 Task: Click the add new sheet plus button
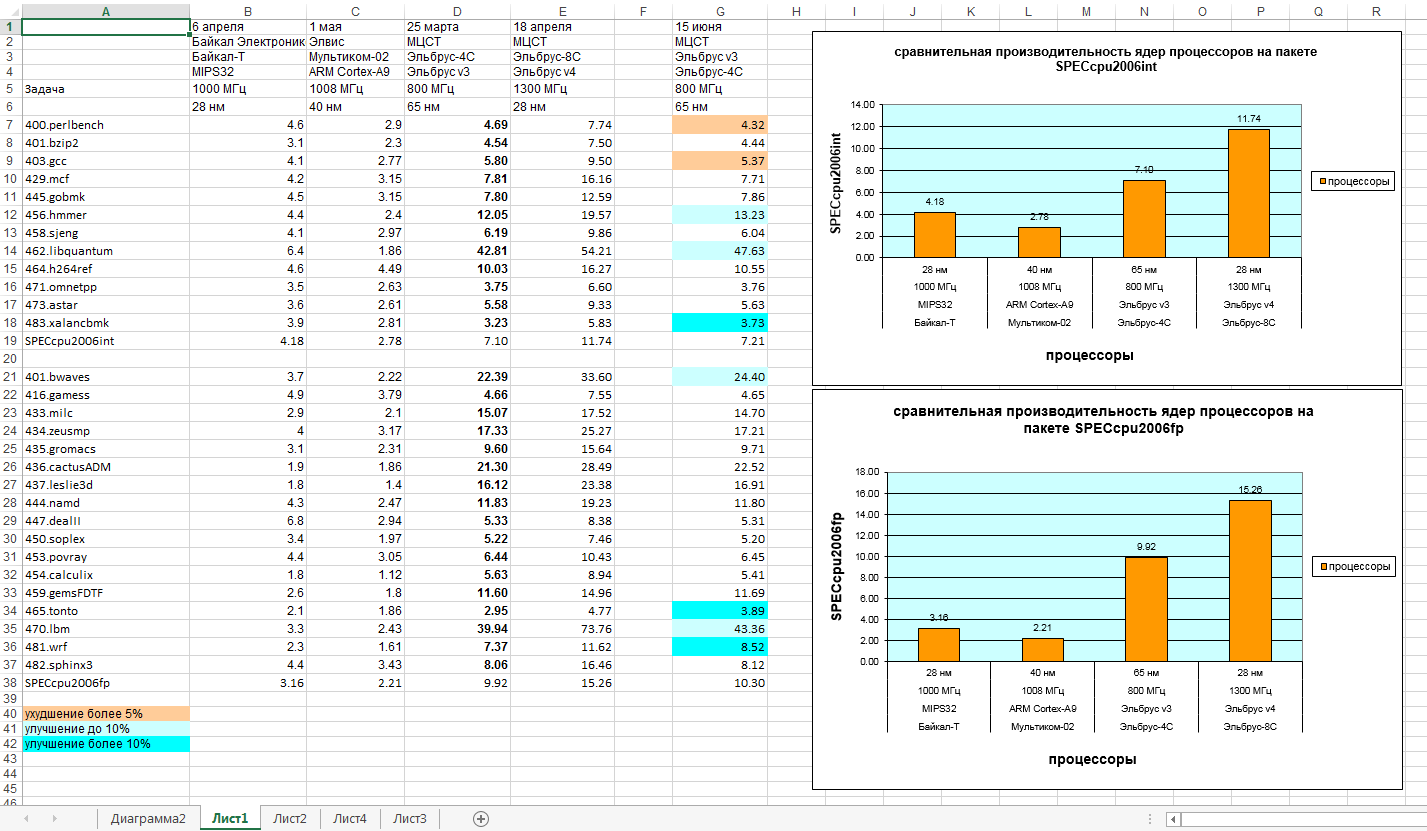tap(481, 818)
